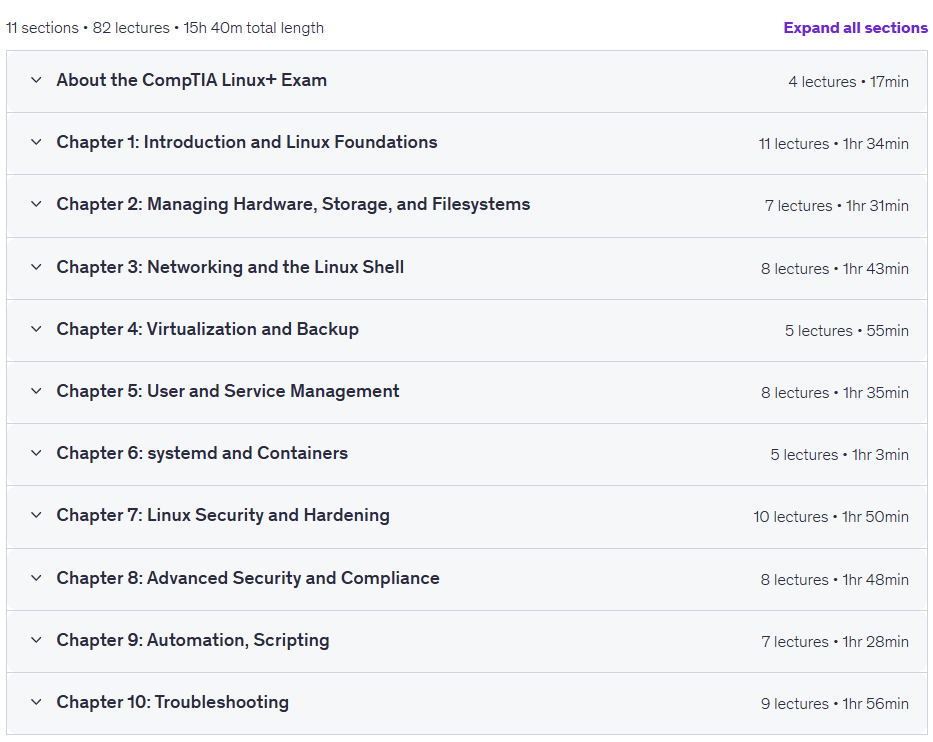Open Chapter 9 Automation chevron

click(36, 640)
